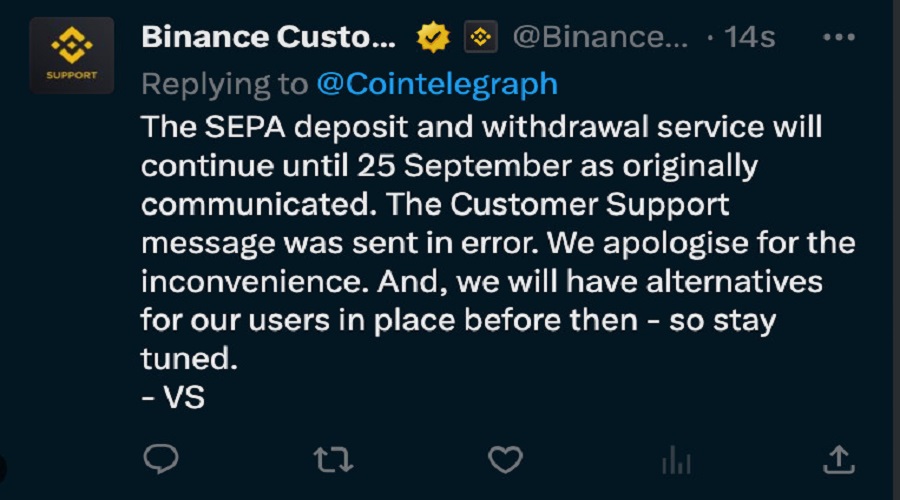Repost this tweet using the retweet icon
Viewport: 900px width, 500px height.
tap(333, 460)
